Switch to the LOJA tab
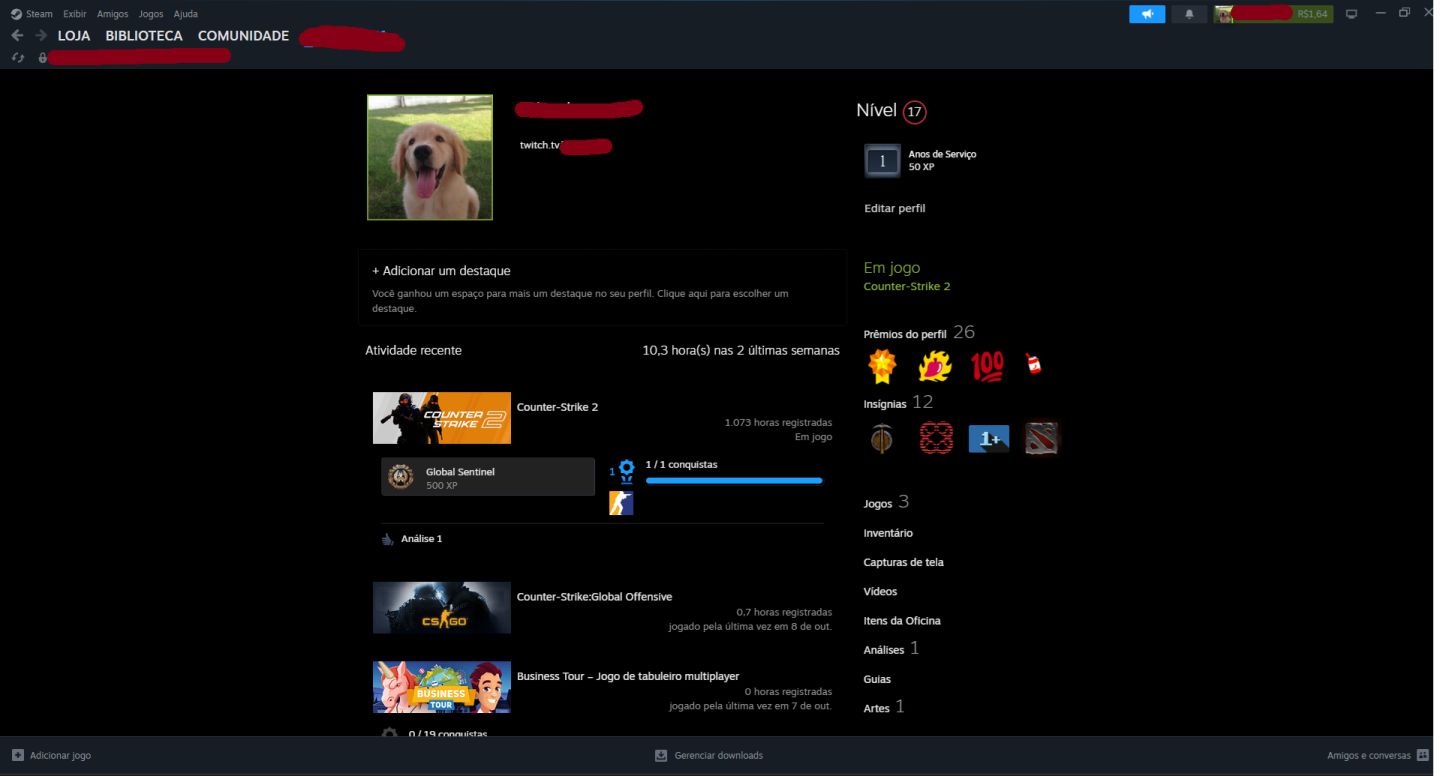Screen dimensions: 1440x776 pyautogui.click(x=74, y=36)
